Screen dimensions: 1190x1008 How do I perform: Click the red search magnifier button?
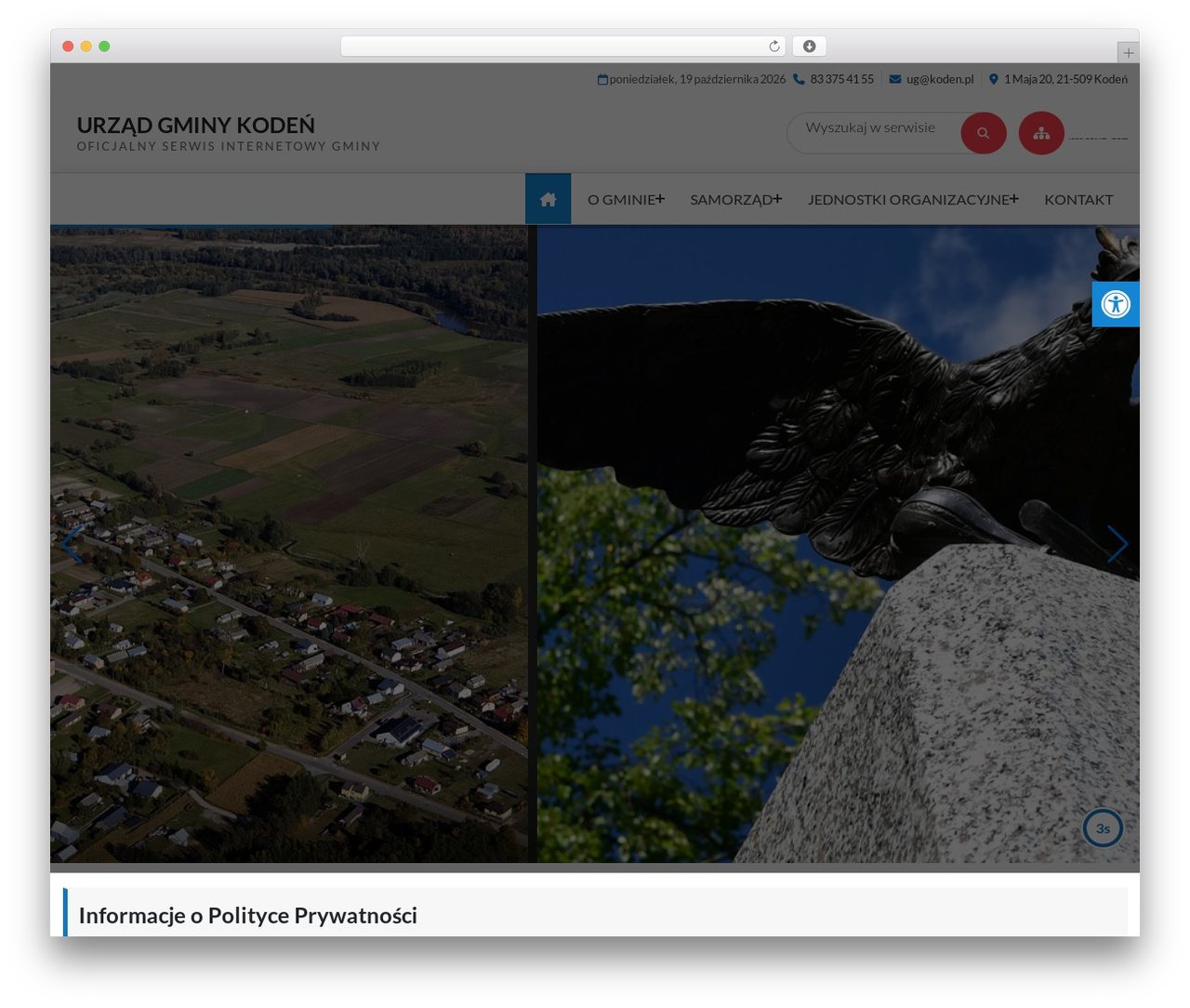coord(983,133)
